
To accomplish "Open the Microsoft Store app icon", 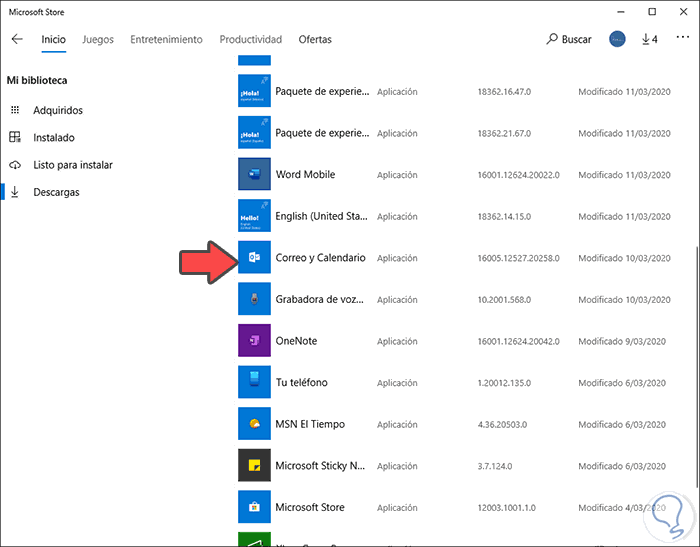I will click(254, 506).
